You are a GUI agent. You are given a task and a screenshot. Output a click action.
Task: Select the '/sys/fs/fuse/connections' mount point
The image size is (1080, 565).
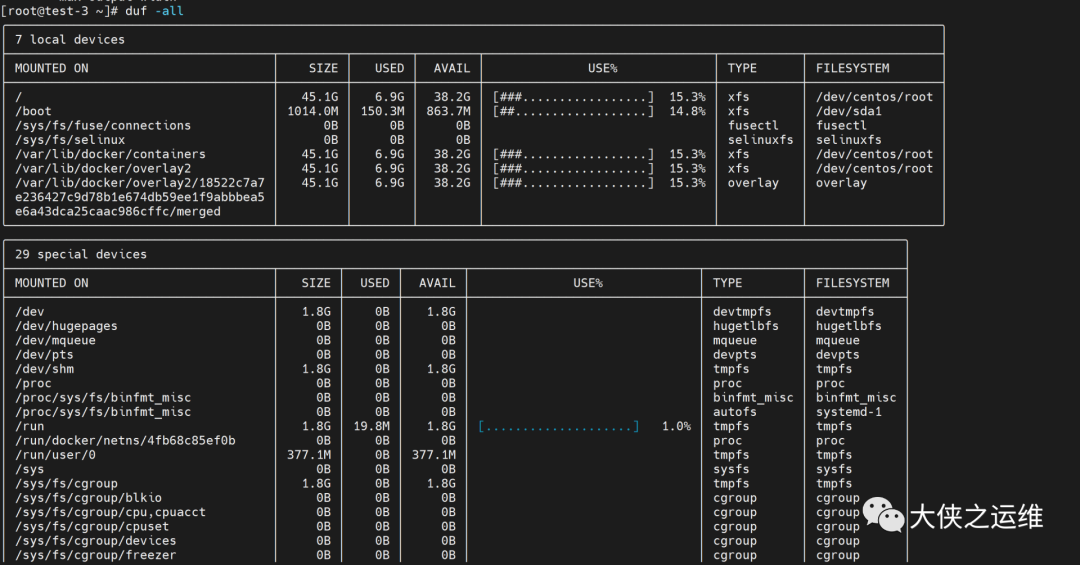point(103,125)
